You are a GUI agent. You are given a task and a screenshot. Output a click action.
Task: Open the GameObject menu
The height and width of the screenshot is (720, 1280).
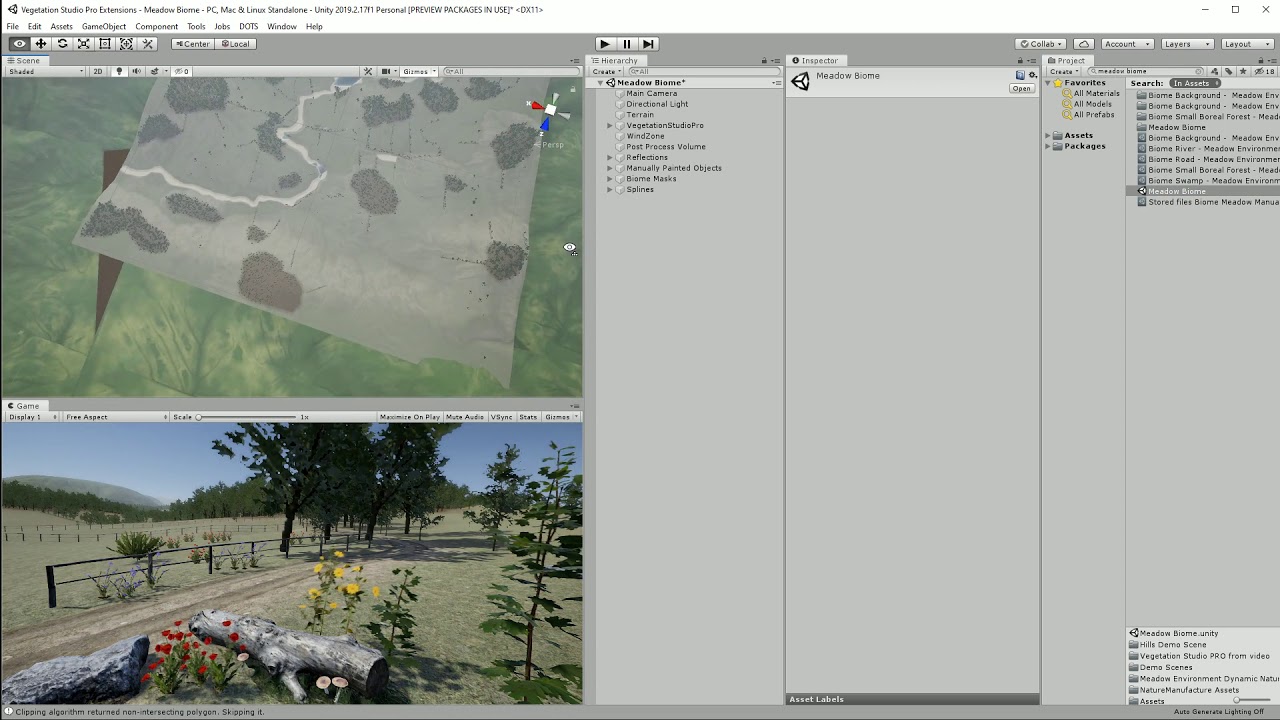(104, 26)
